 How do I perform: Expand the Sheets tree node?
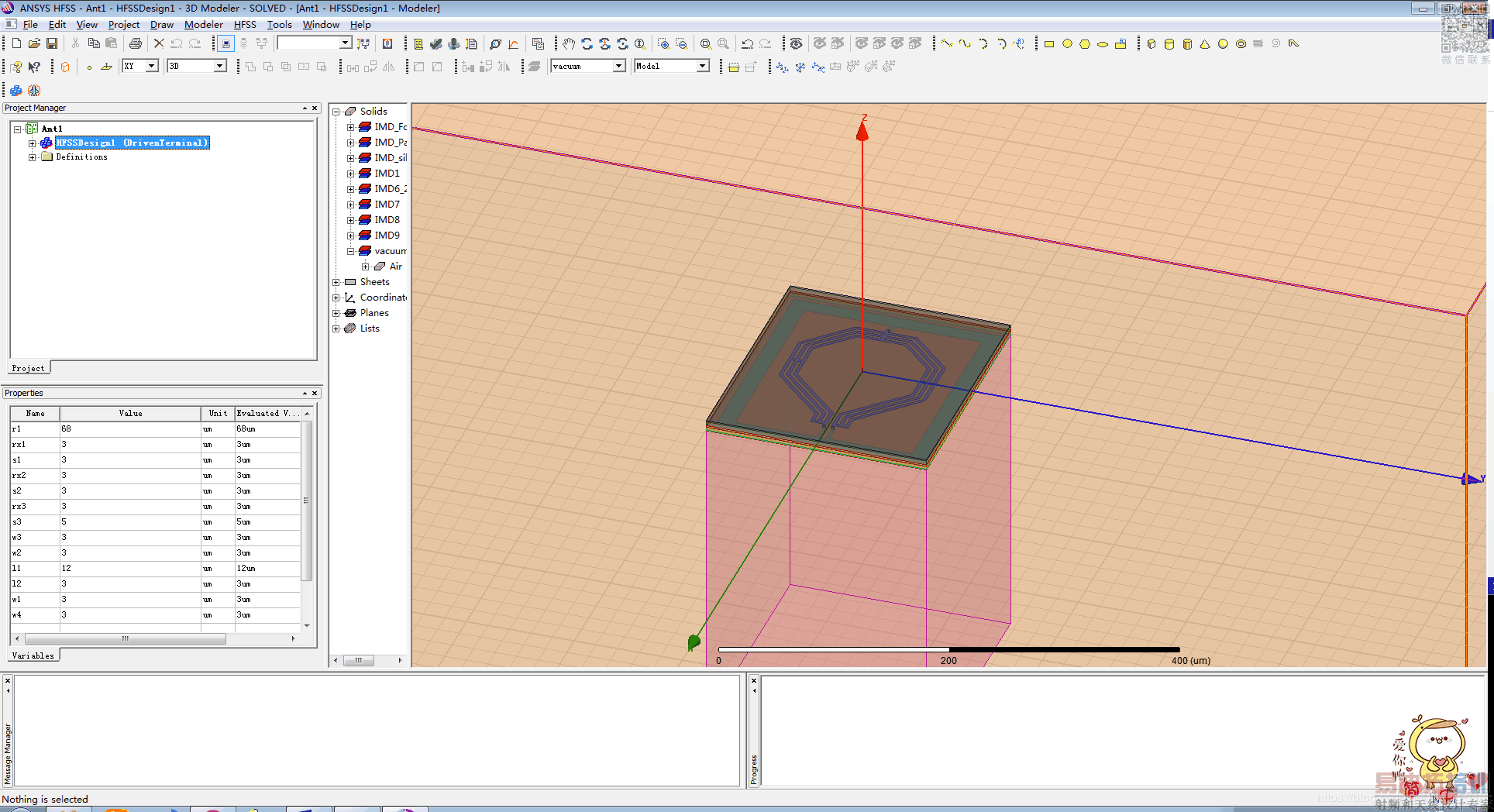[x=336, y=282]
